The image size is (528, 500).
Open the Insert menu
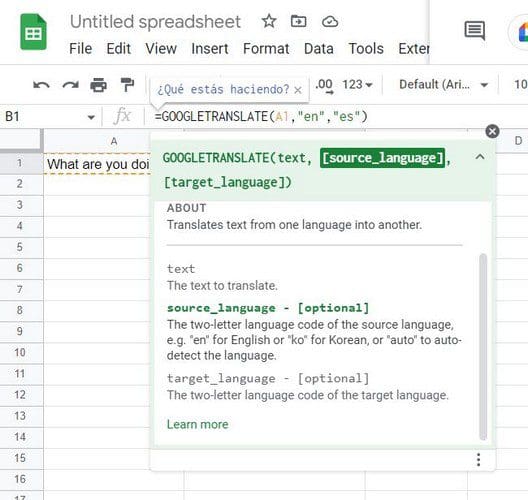coord(210,48)
